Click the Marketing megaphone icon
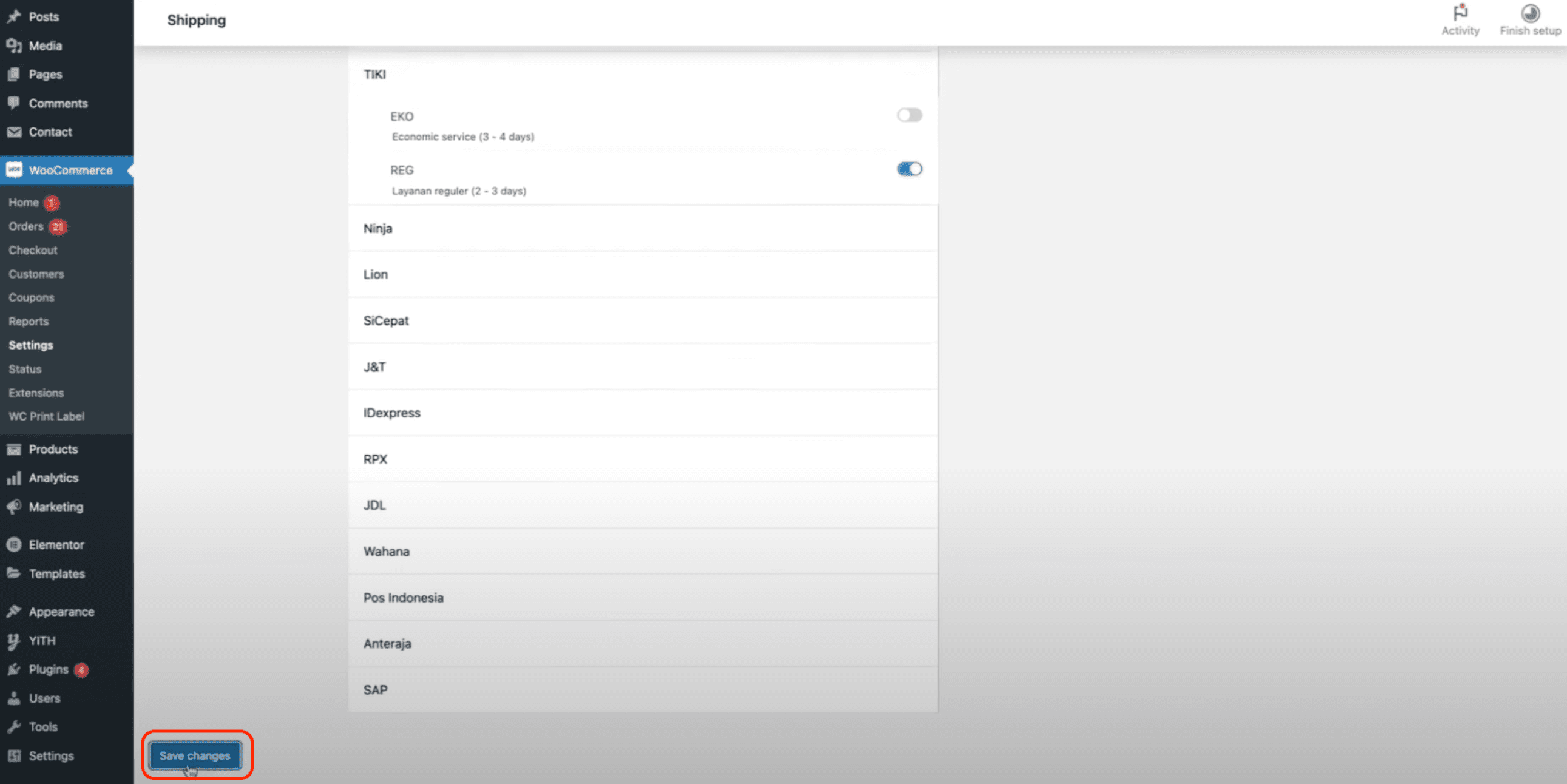This screenshot has width=1567, height=784. pyautogui.click(x=14, y=507)
